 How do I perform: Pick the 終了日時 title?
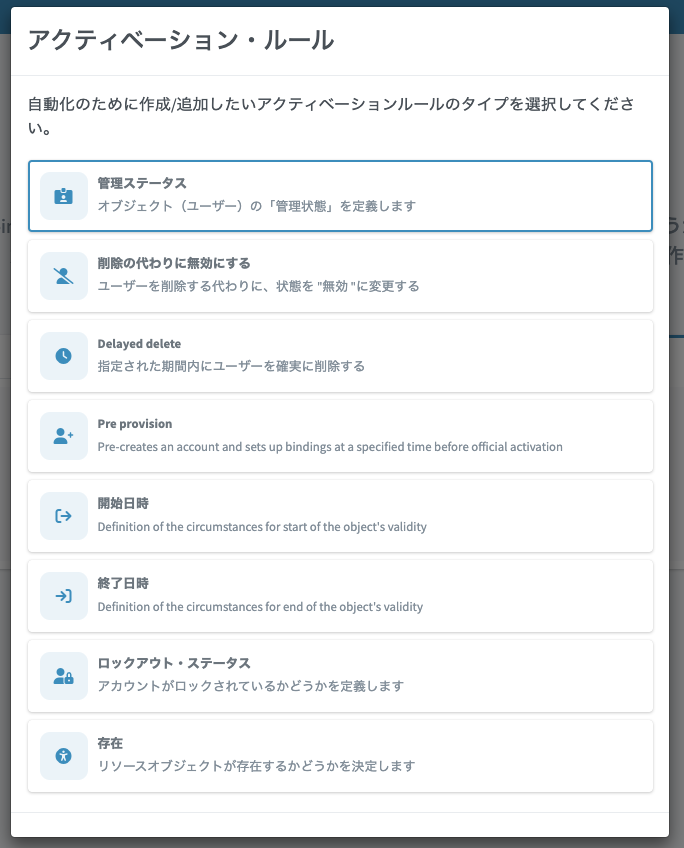[x=123, y=584]
